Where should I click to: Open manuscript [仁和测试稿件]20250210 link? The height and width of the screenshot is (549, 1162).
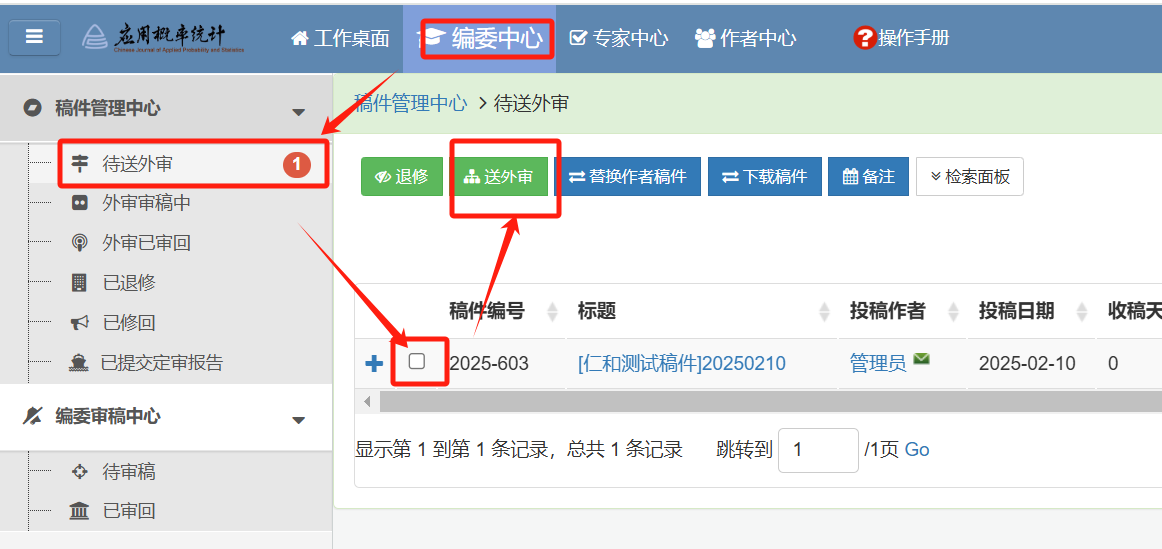pos(682,363)
